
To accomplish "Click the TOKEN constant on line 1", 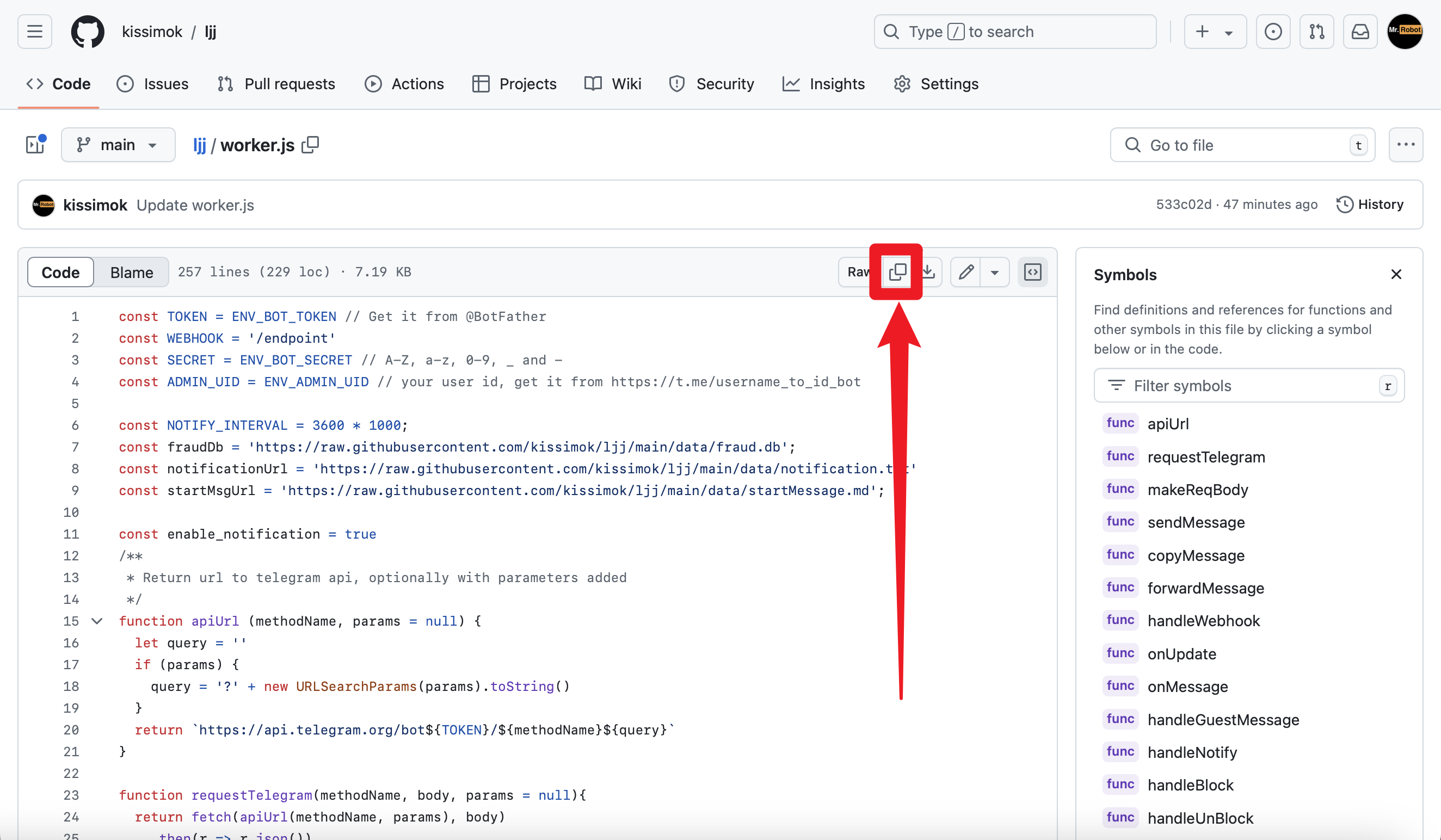I will pos(187,317).
